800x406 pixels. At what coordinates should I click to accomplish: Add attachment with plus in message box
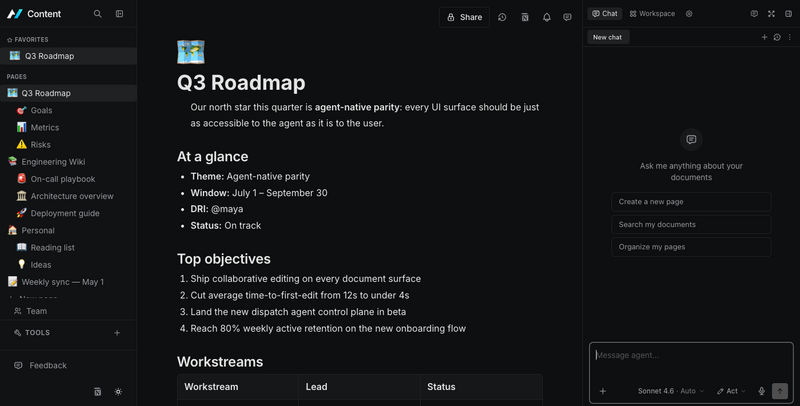point(603,391)
